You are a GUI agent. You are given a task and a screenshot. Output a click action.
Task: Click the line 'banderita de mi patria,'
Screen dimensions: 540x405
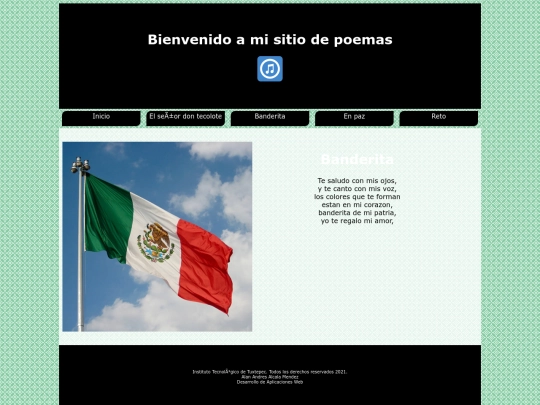357,213
